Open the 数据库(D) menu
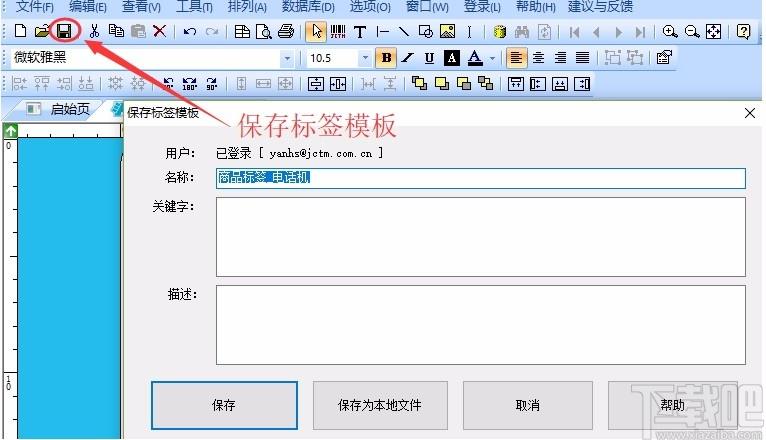Image resolution: width=766 pixels, height=440 pixels. [308, 7]
